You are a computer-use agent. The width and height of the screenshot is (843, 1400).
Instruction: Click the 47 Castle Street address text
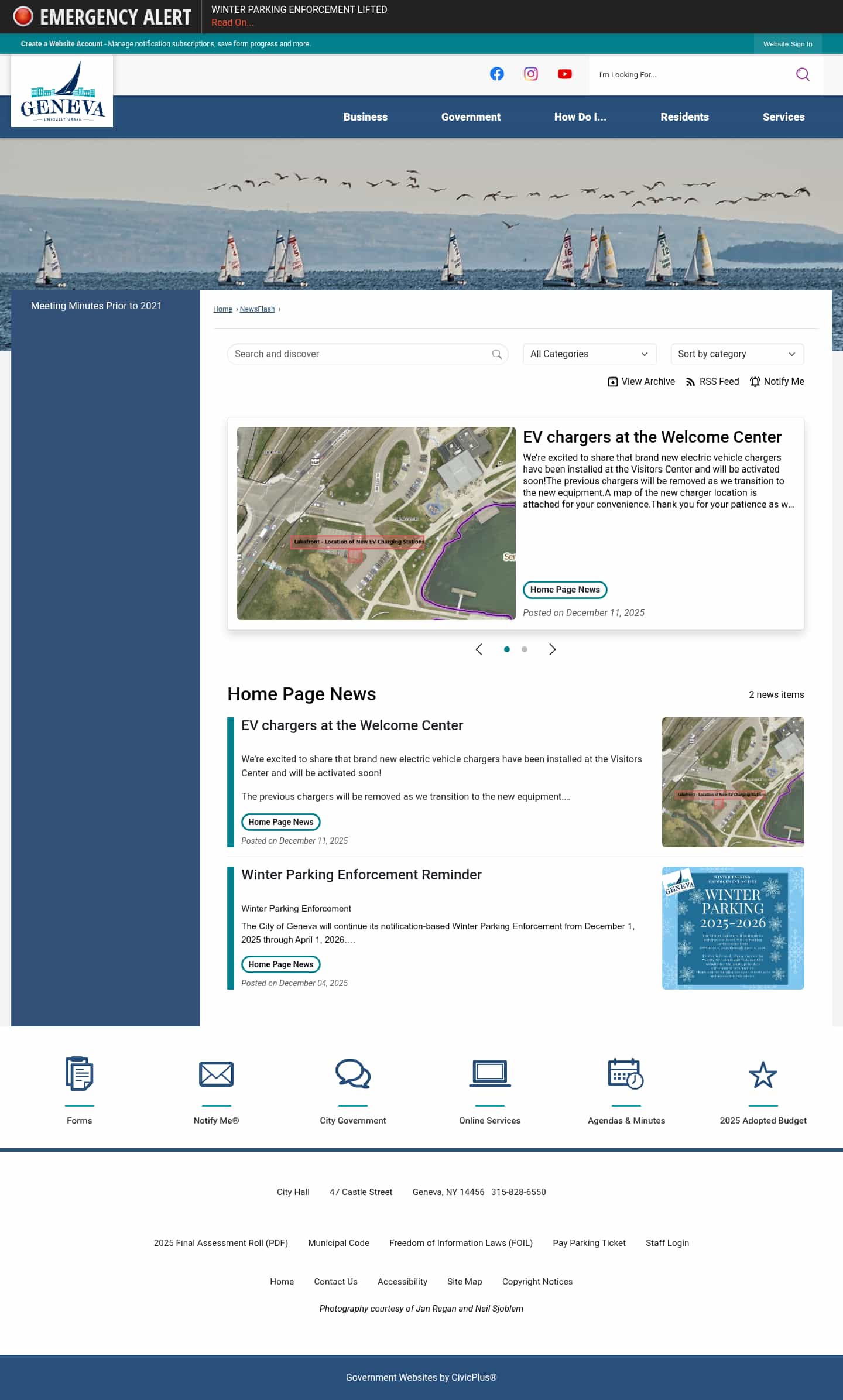[x=361, y=1192]
